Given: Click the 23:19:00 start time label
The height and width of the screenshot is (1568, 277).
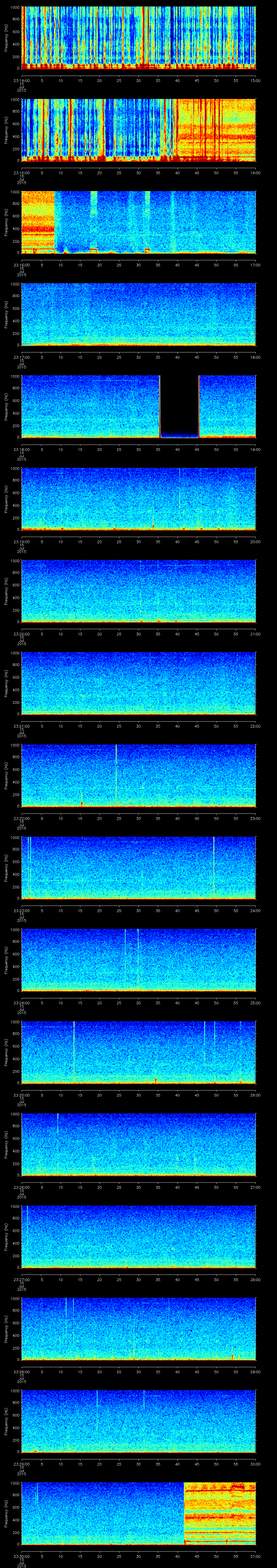Looking at the screenshot, I should pos(21,542).
